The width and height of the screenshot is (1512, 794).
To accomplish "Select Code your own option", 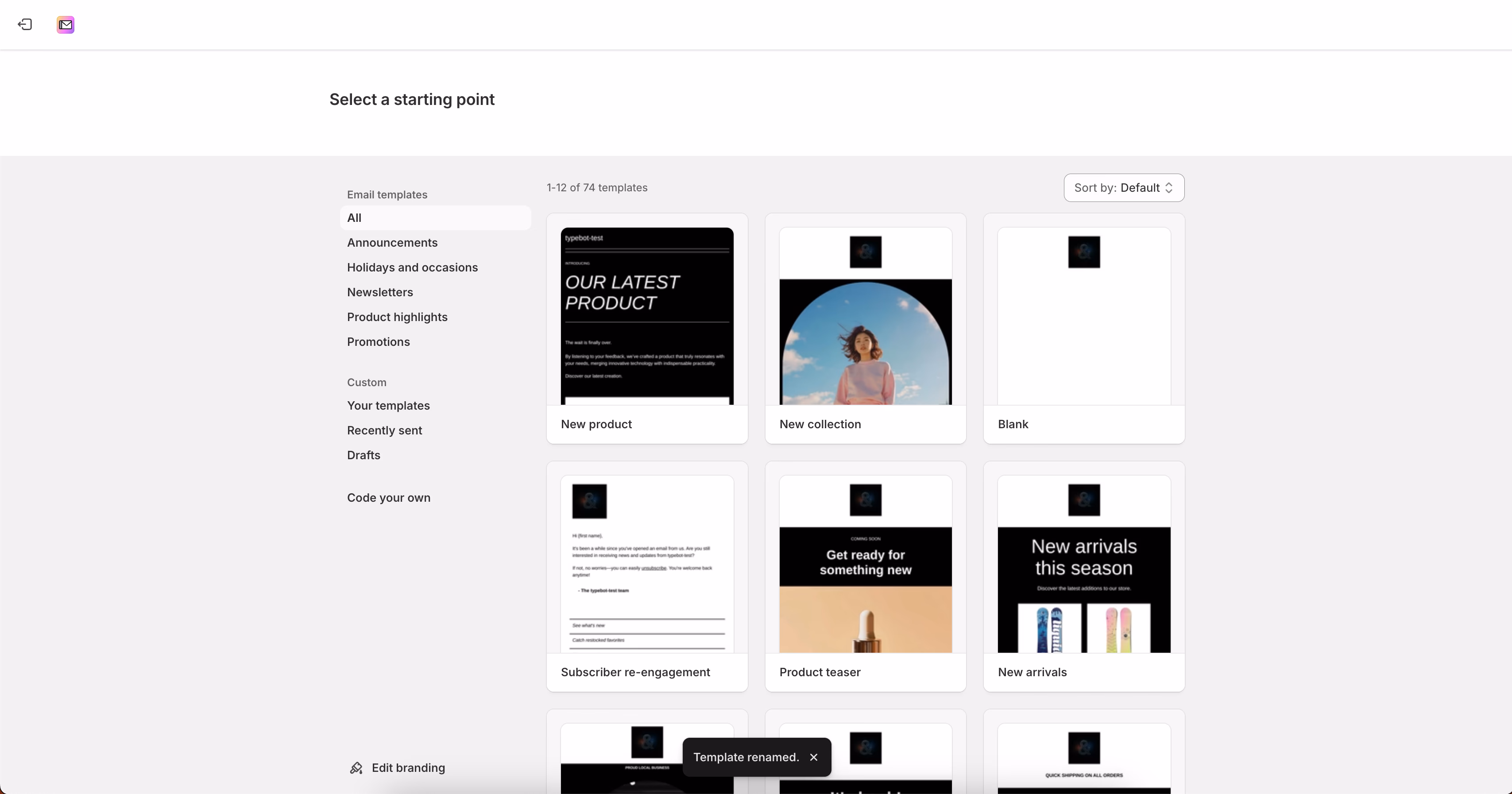I will [x=389, y=497].
